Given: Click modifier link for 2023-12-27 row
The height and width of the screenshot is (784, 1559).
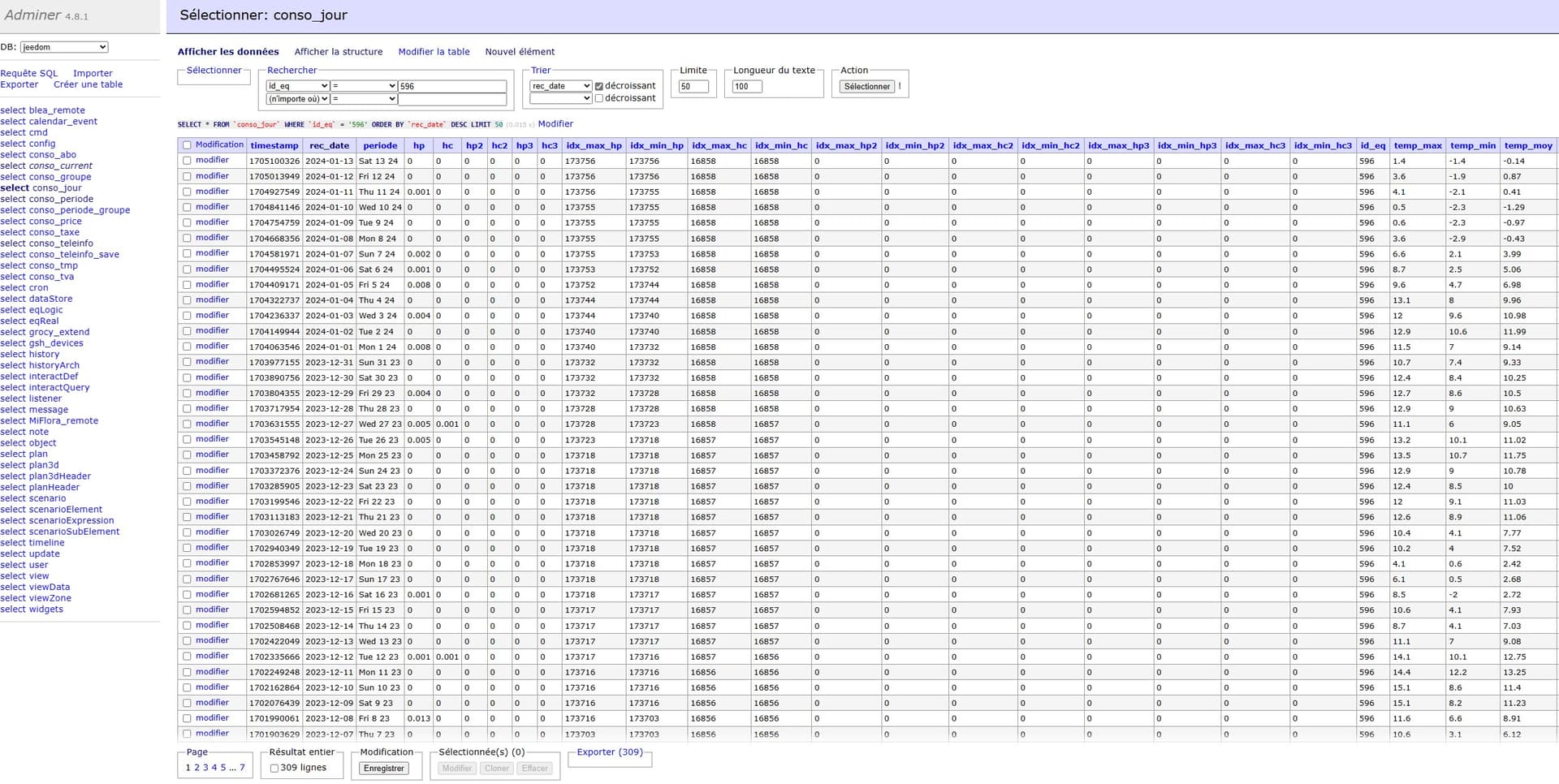Looking at the screenshot, I should tap(212, 424).
